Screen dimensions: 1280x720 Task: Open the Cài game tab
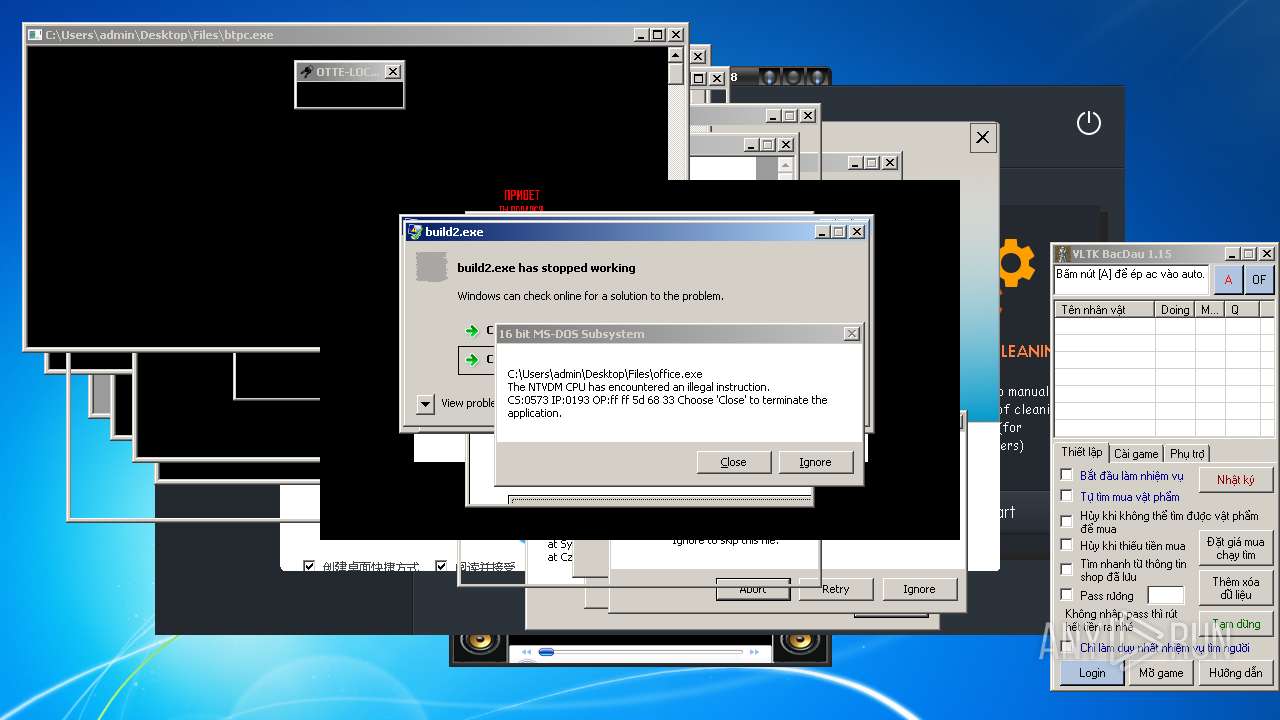(1136, 453)
